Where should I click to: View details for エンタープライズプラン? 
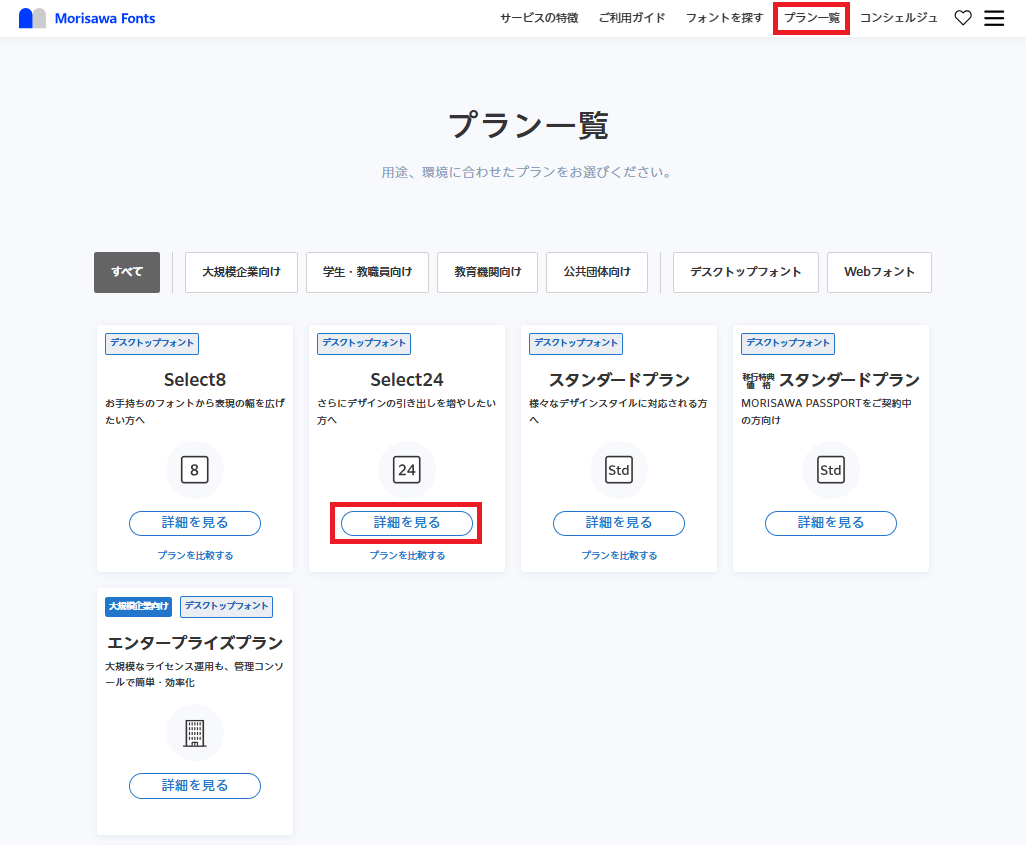195,786
